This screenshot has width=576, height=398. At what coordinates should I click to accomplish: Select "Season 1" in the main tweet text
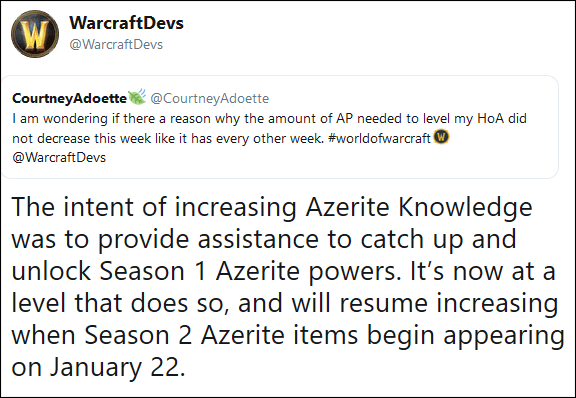tap(153, 272)
